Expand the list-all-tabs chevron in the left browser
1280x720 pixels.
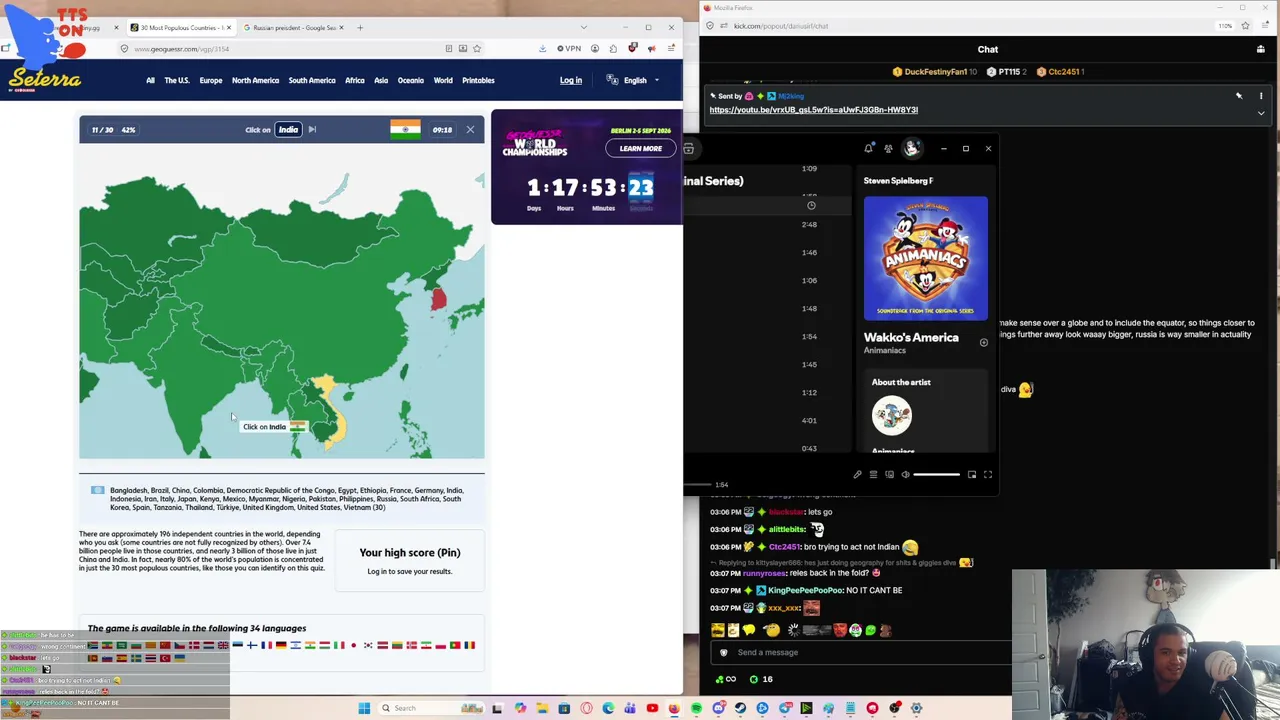584,27
